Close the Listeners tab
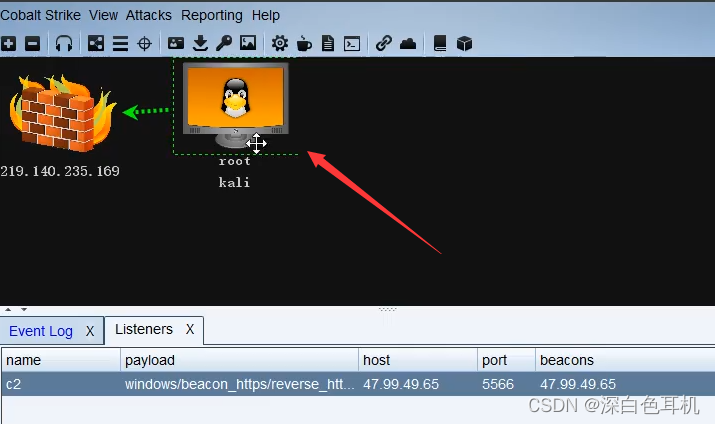The width and height of the screenshot is (715, 424). click(190, 329)
